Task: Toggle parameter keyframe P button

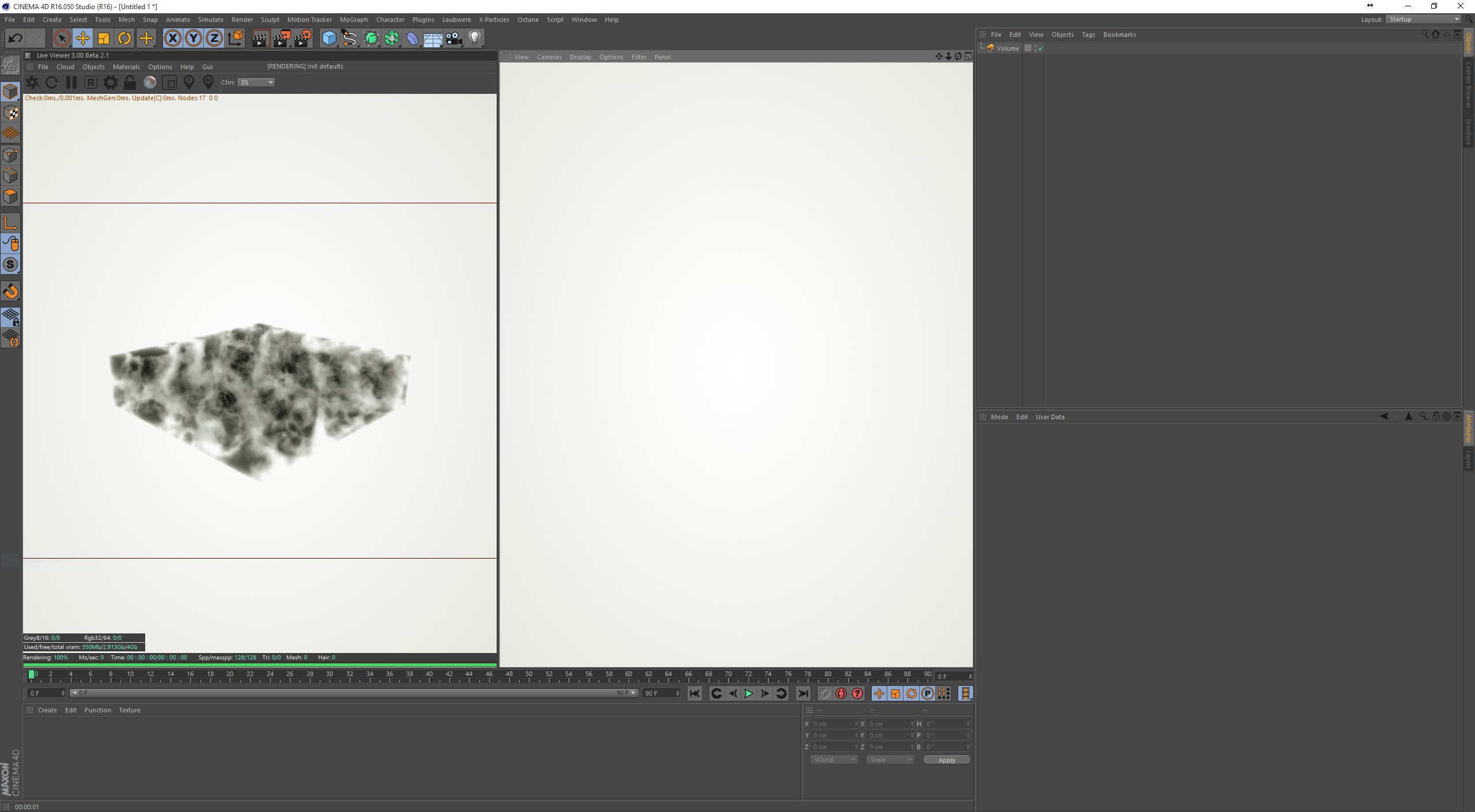Action: pyautogui.click(x=928, y=694)
